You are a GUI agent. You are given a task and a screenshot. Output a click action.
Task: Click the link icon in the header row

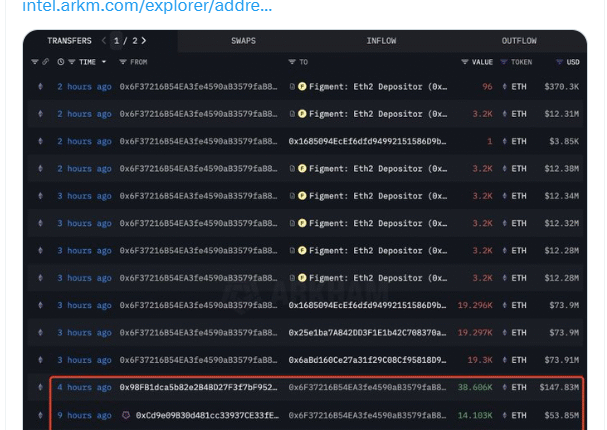coord(45,62)
